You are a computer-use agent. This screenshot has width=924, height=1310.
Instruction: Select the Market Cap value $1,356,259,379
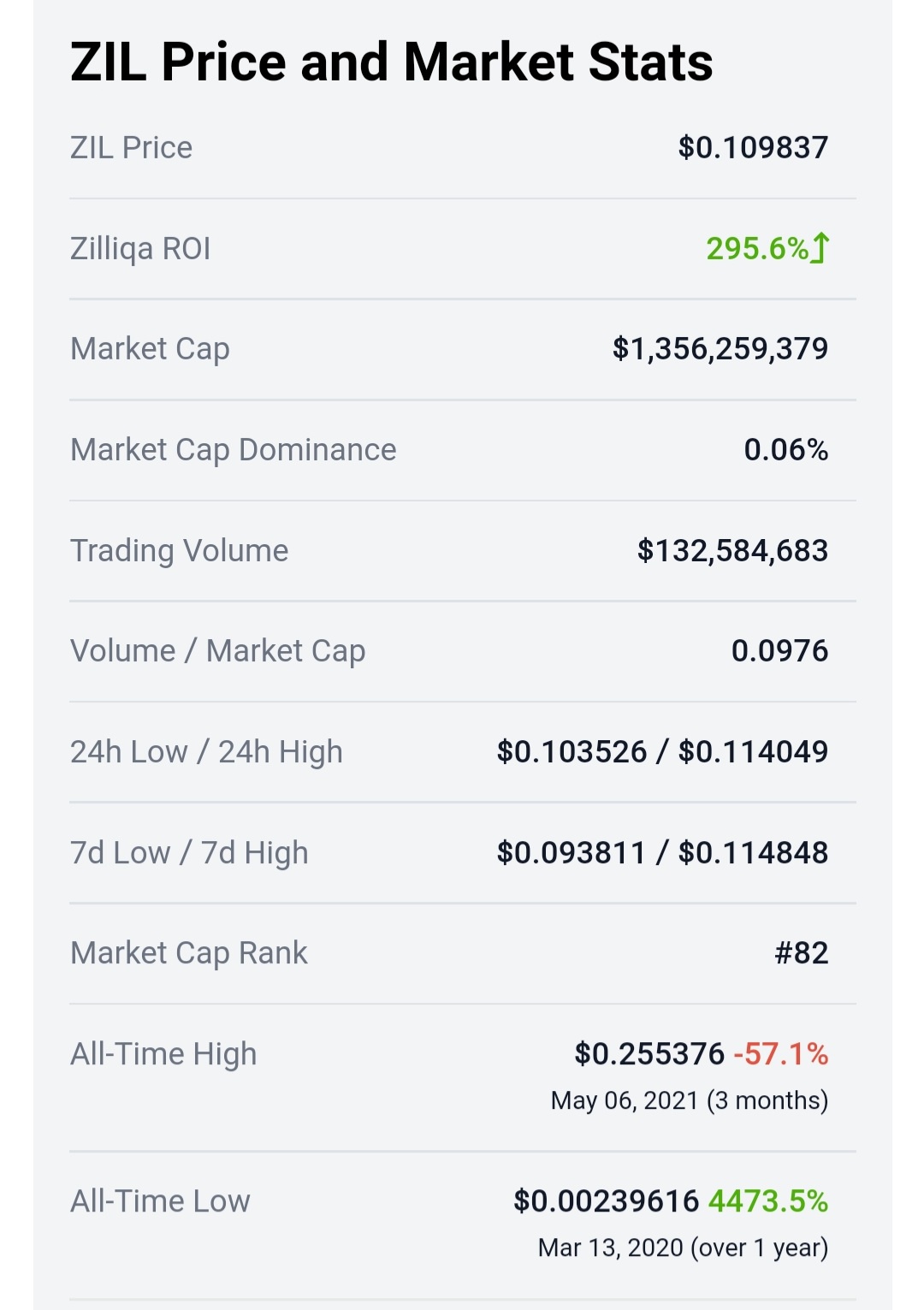(x=720, y=348)
